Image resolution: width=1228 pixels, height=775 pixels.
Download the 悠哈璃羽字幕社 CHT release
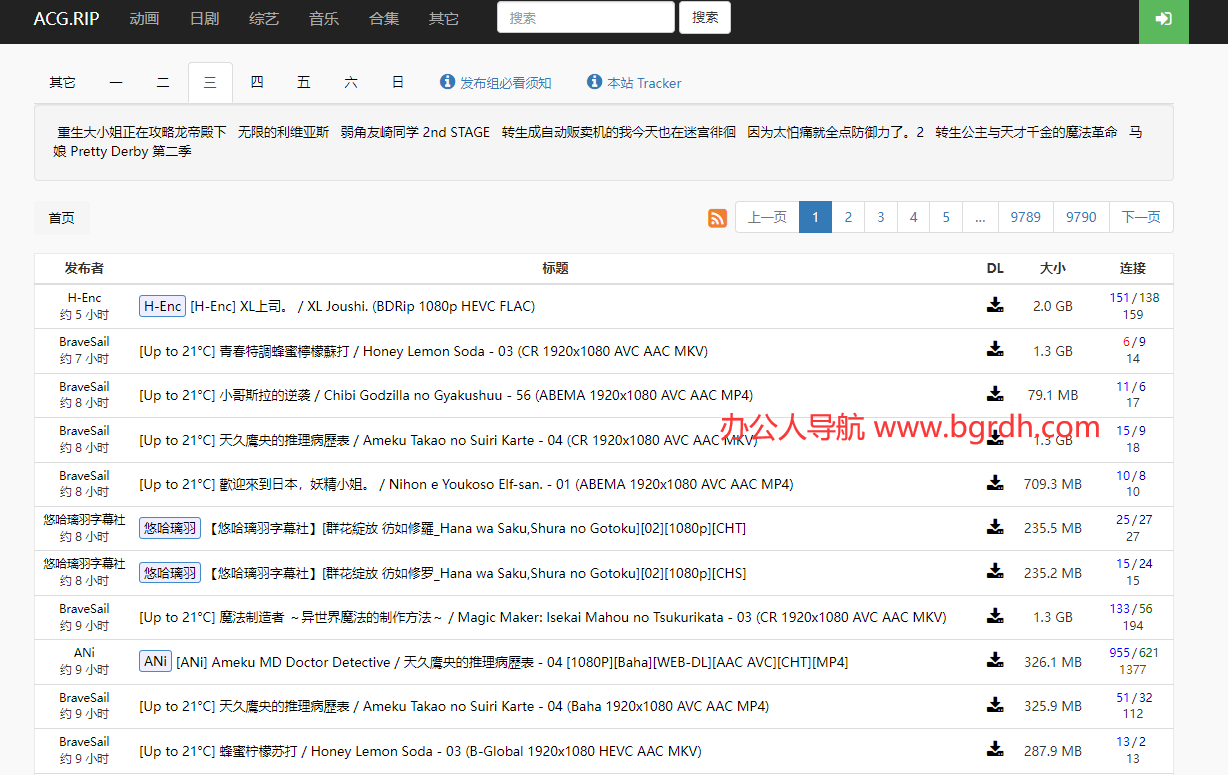(x=995, y=528)
